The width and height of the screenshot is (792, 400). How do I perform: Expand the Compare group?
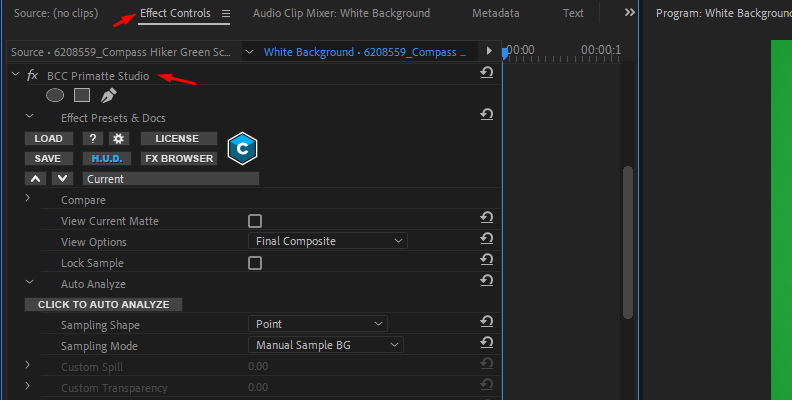pyautogui.click(x=28, y=198)
